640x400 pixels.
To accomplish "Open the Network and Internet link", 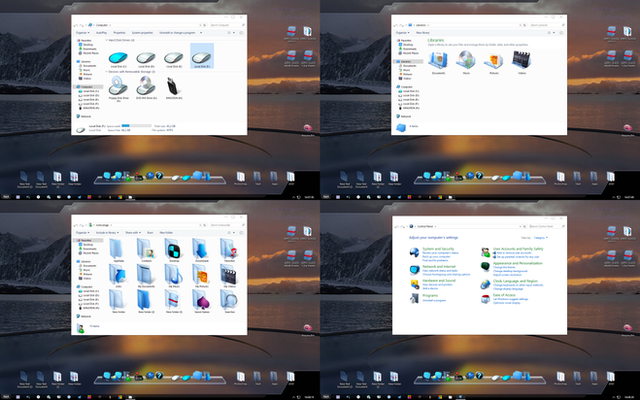I will (x=439, y=267).
